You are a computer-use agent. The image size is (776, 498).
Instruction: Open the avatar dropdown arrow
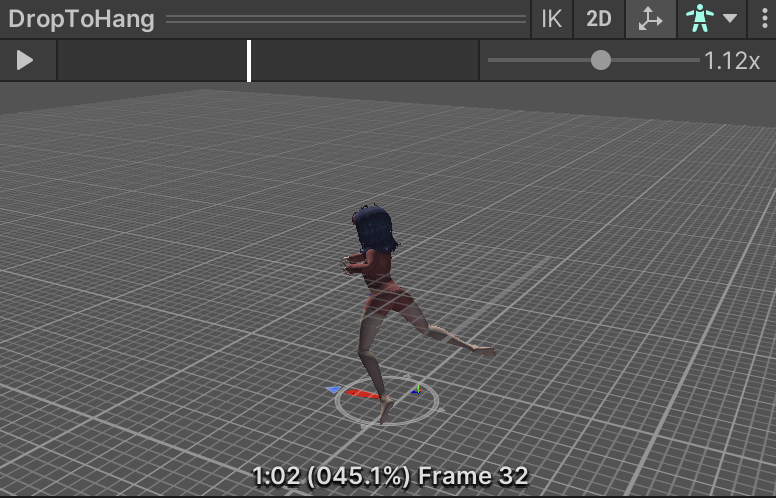click(730, 19)
